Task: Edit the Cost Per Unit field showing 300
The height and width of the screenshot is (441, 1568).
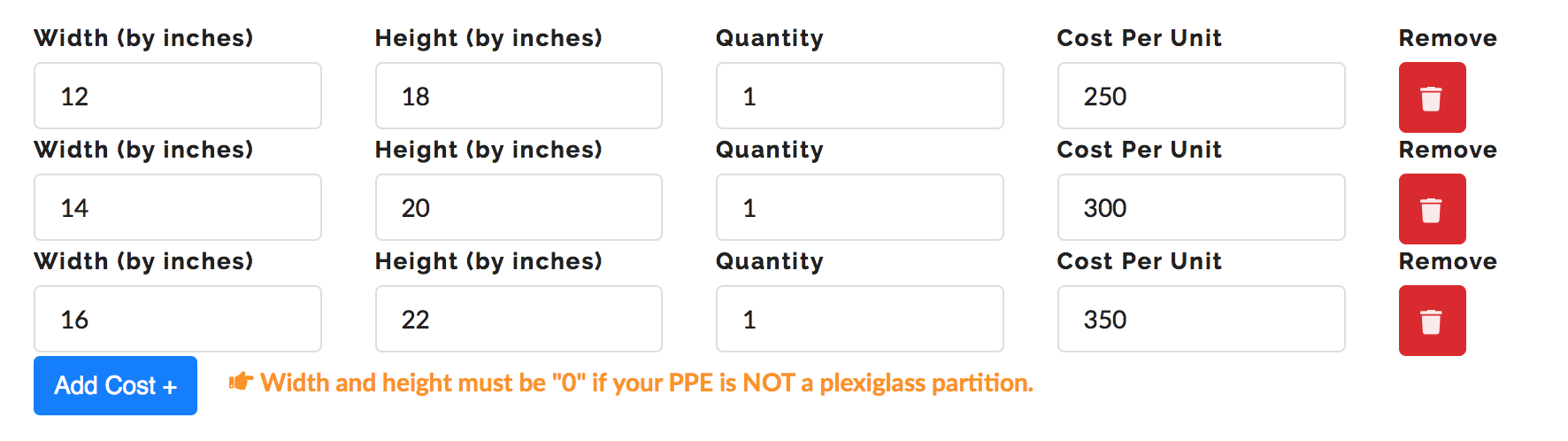Action: [1202, 207]
